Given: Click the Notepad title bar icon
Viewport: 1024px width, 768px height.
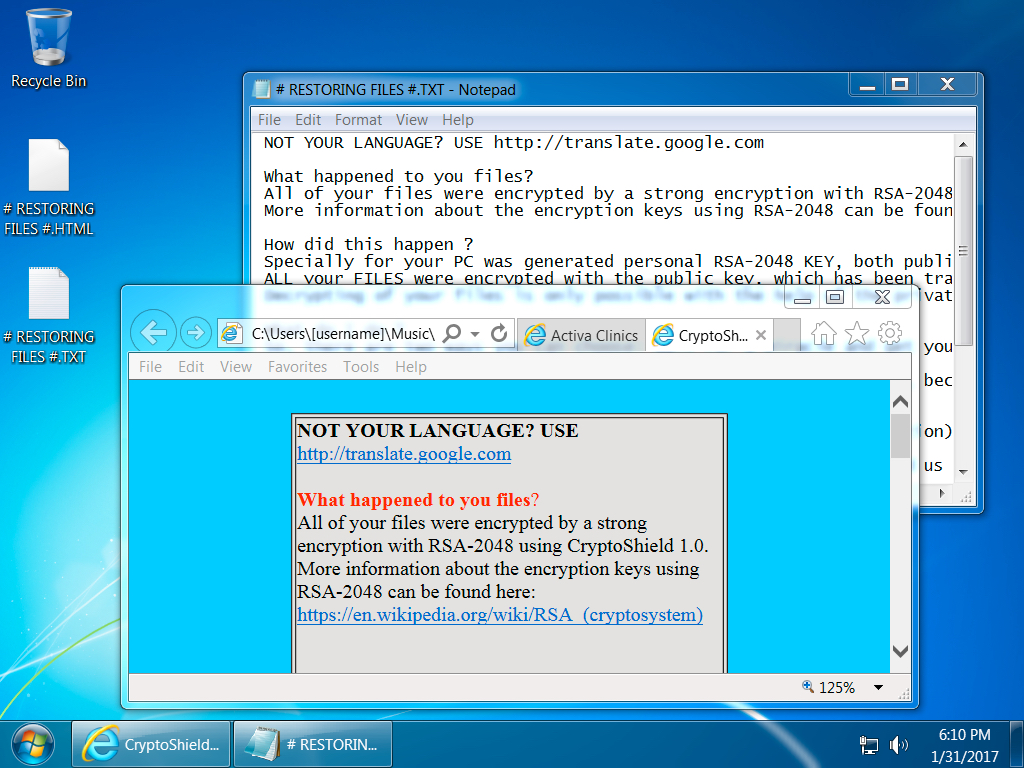Looking at the screenshot, I should click(261, 89).
